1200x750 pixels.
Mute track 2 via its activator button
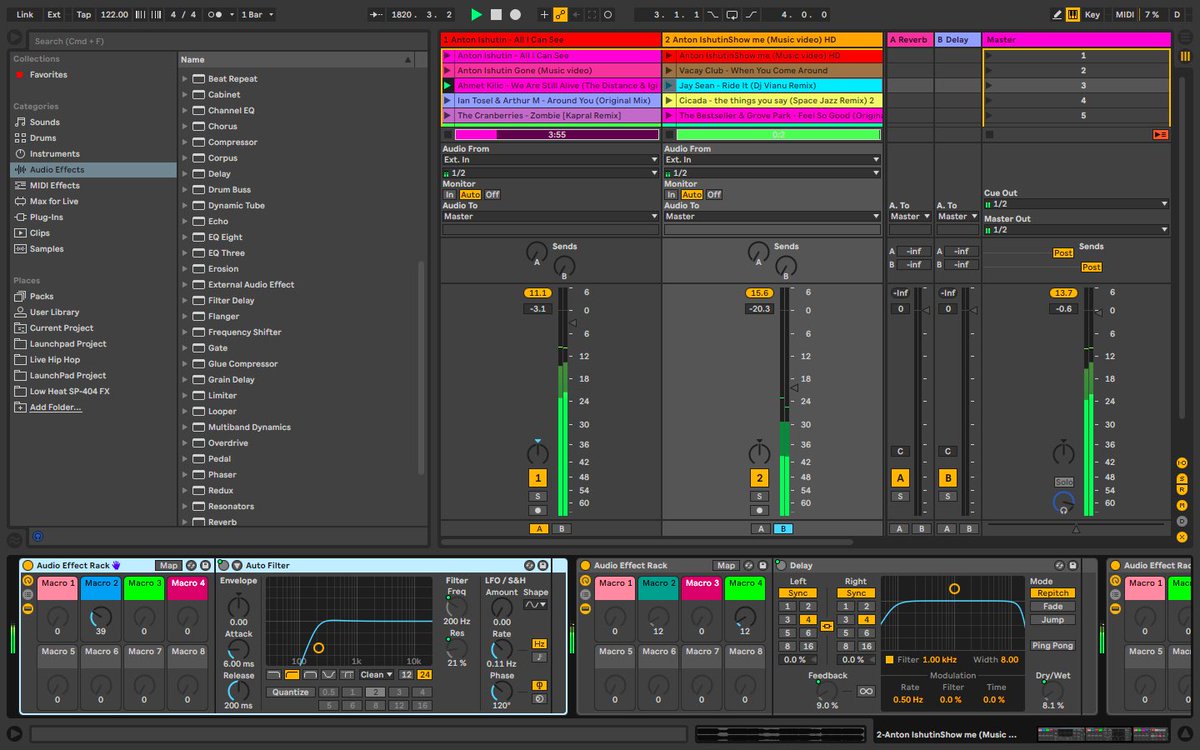point(759,478)
